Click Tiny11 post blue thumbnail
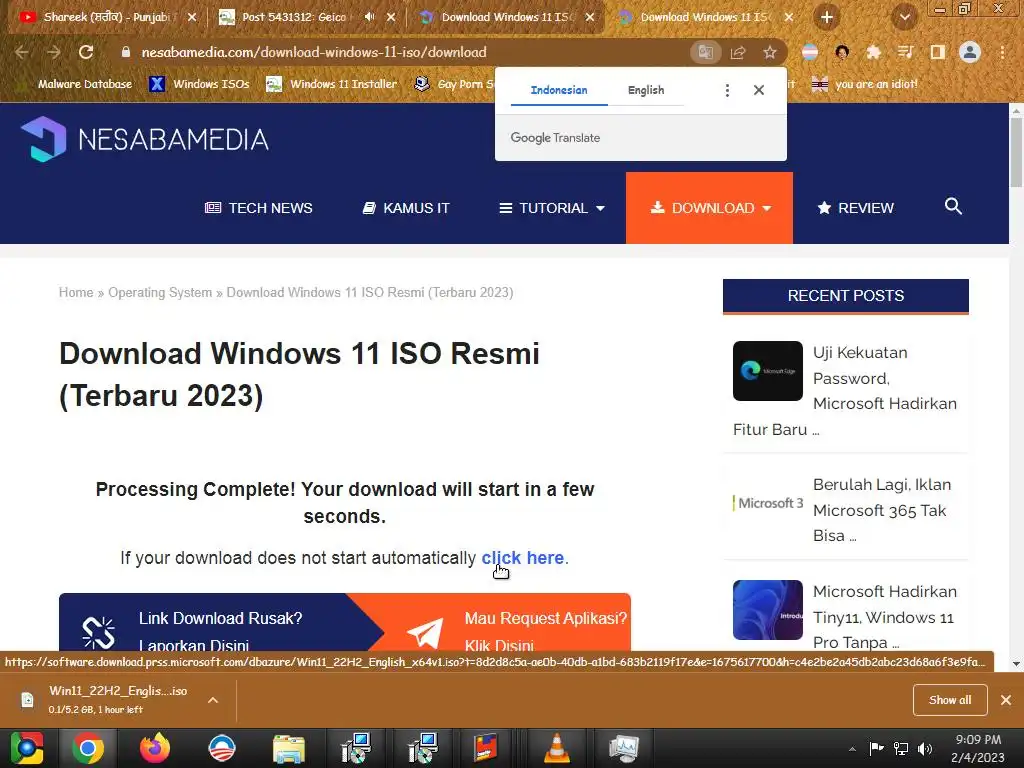Screen dimensions: 1024x768 (x=767, y=610)
